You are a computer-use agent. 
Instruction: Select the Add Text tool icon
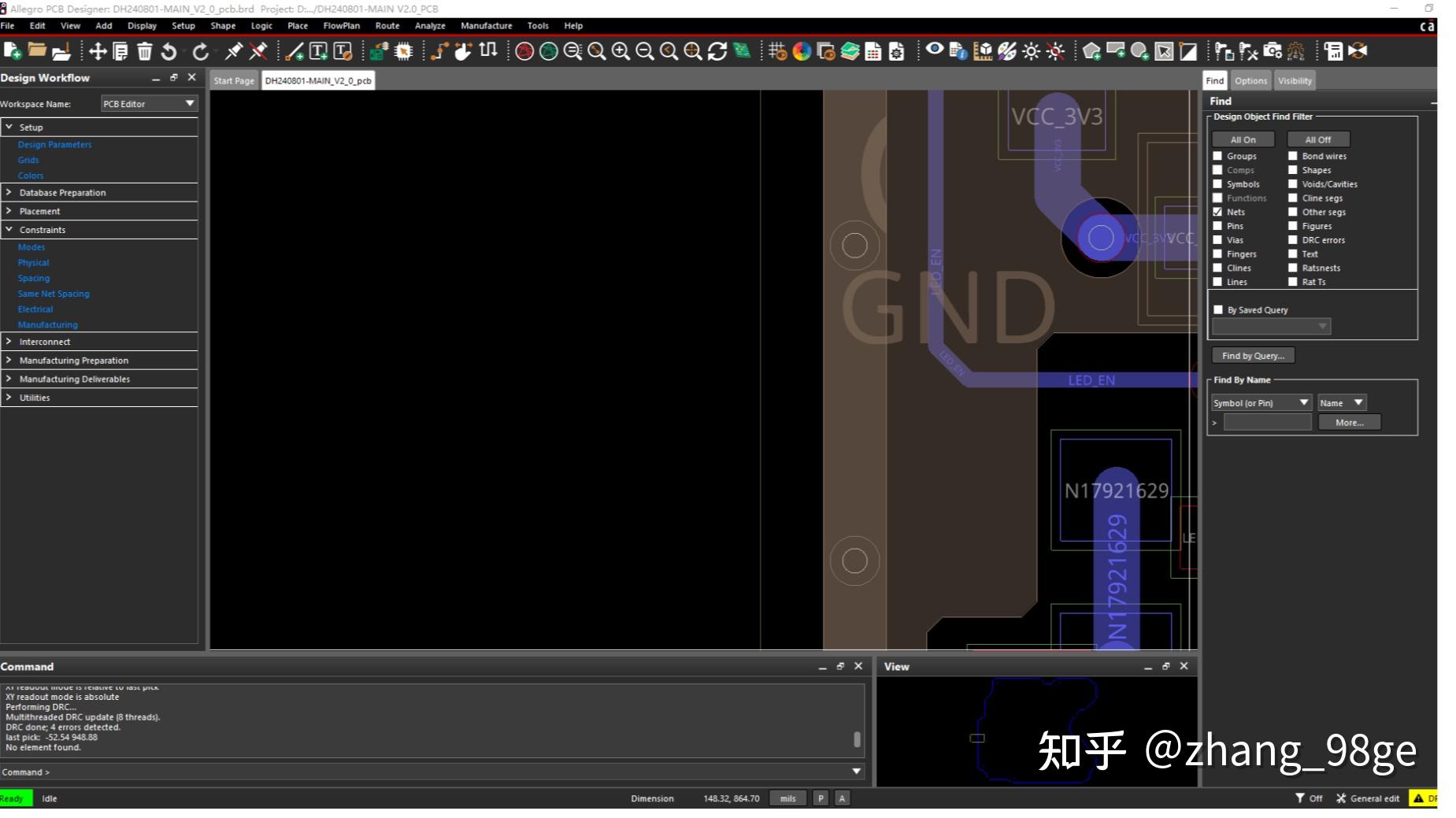point(318,51)
